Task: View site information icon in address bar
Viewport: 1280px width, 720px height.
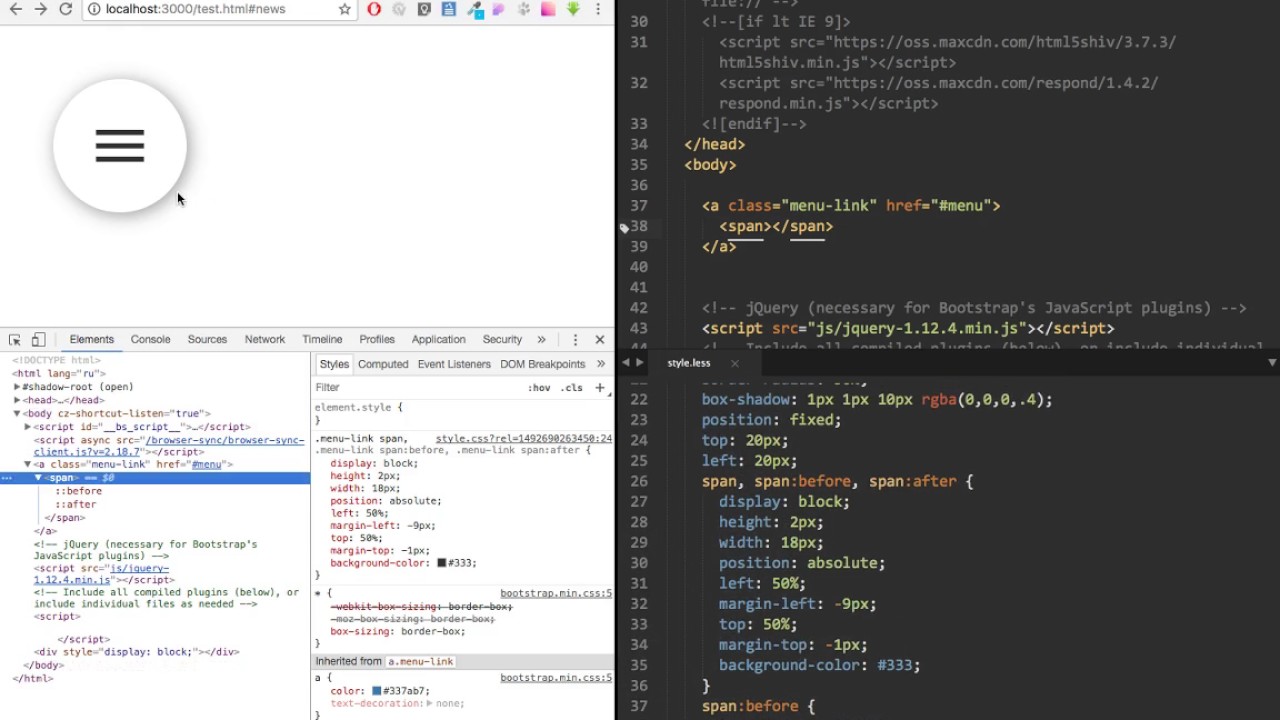Action: (94, 9)
